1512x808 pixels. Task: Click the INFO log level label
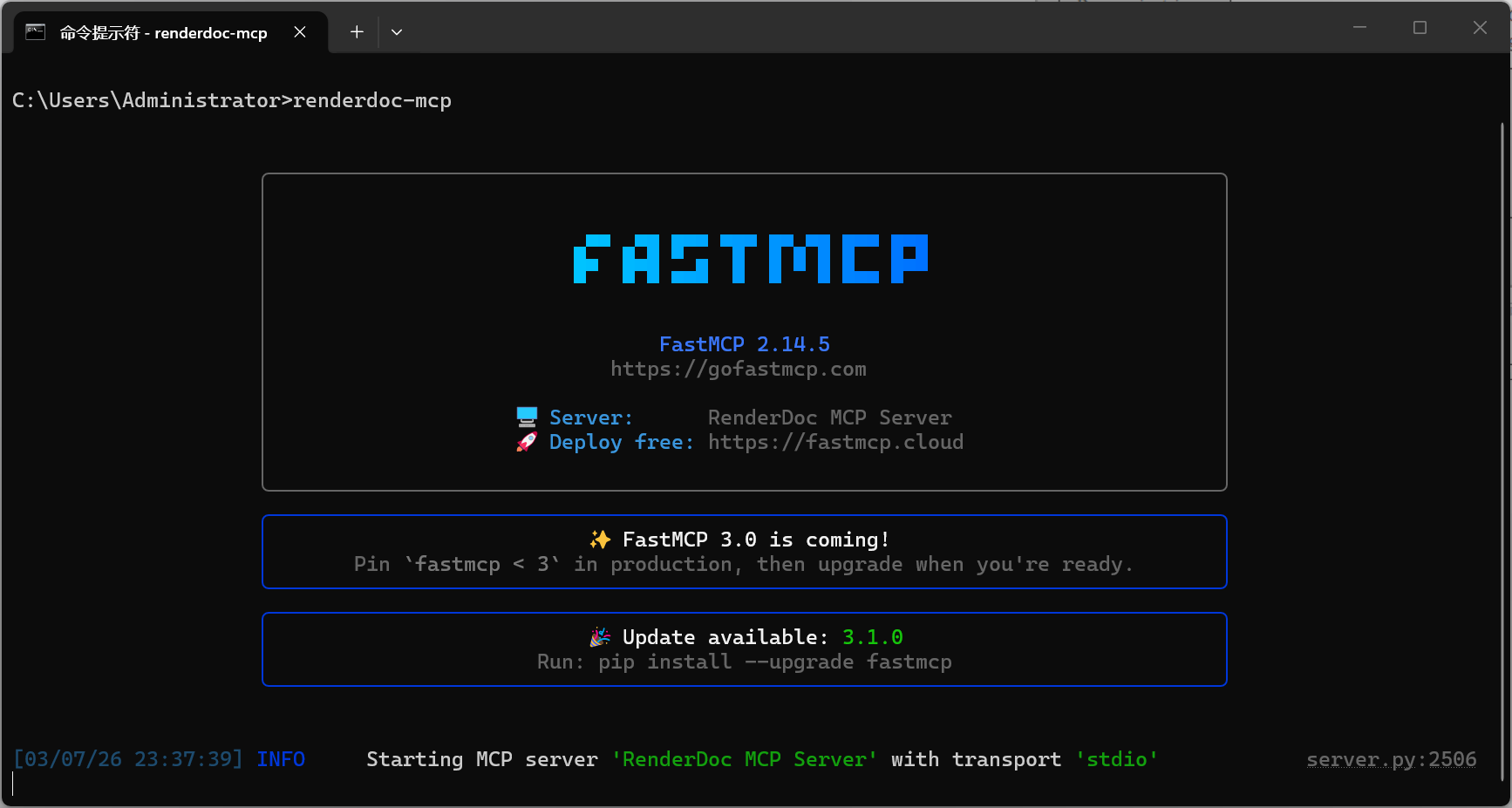tap(281, 759)
